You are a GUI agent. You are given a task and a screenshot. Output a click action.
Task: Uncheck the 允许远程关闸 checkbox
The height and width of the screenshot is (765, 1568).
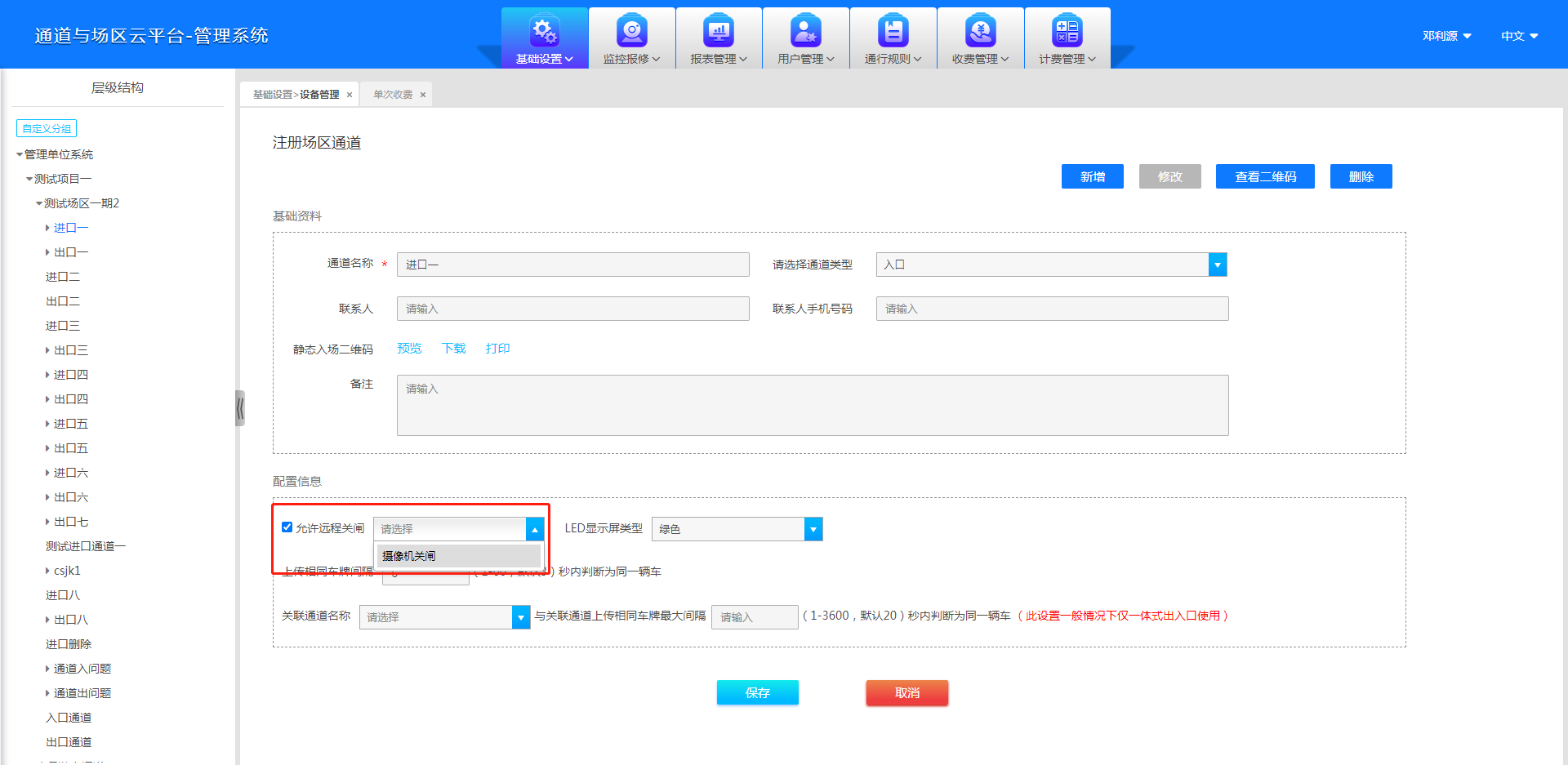[287, 527]
